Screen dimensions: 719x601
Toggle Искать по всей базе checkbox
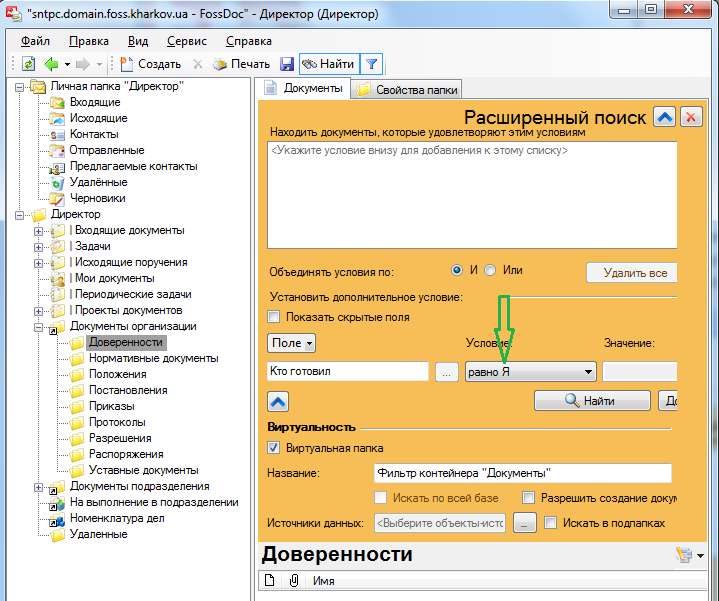pos(380,498)
